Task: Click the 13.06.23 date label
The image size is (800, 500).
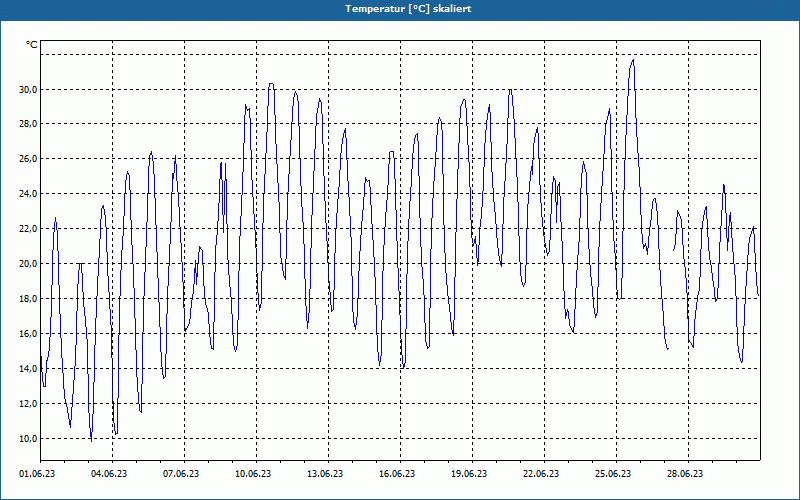Action: [325, 474]
